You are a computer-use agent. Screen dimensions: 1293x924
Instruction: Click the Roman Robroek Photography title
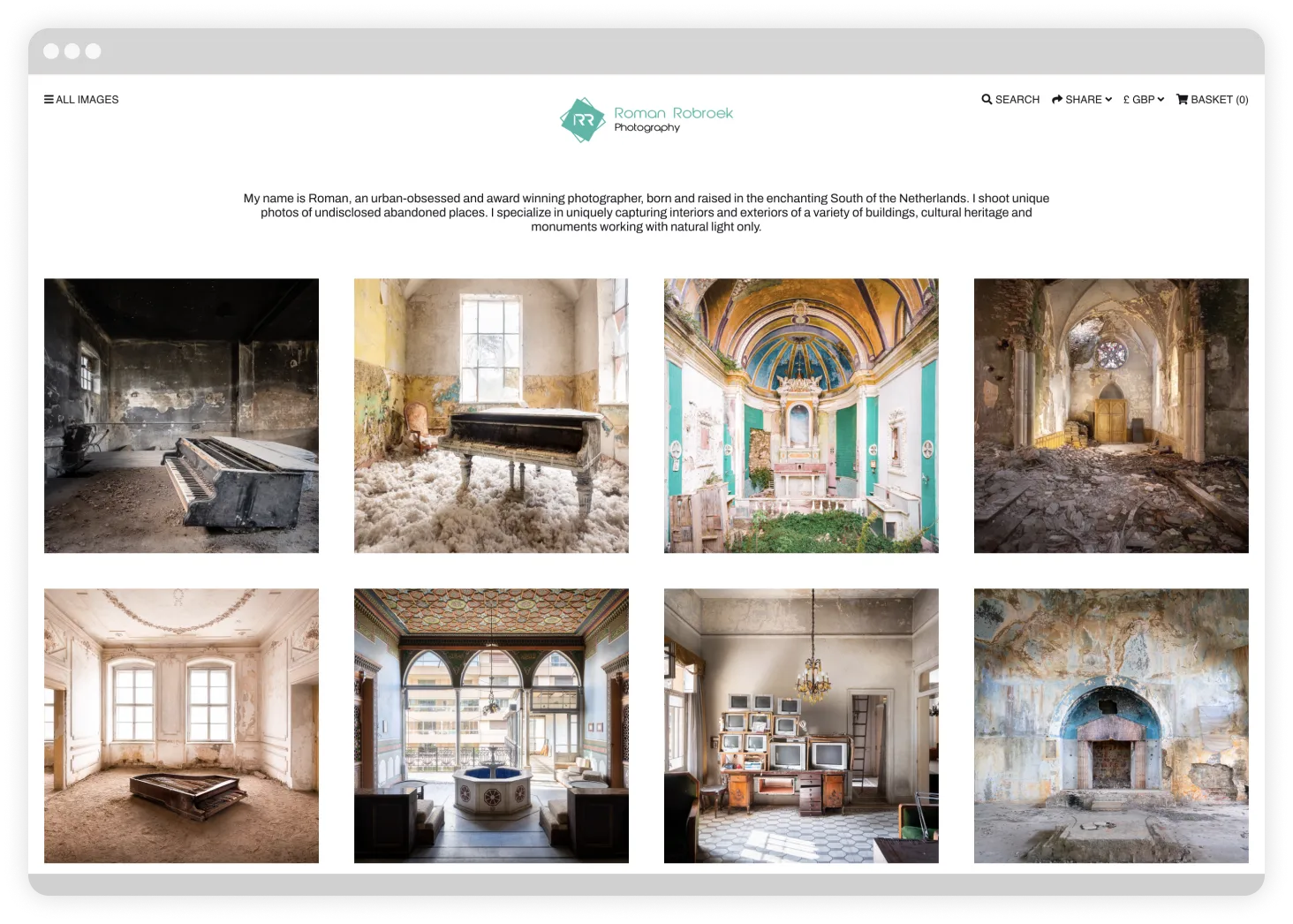[673, 119]
